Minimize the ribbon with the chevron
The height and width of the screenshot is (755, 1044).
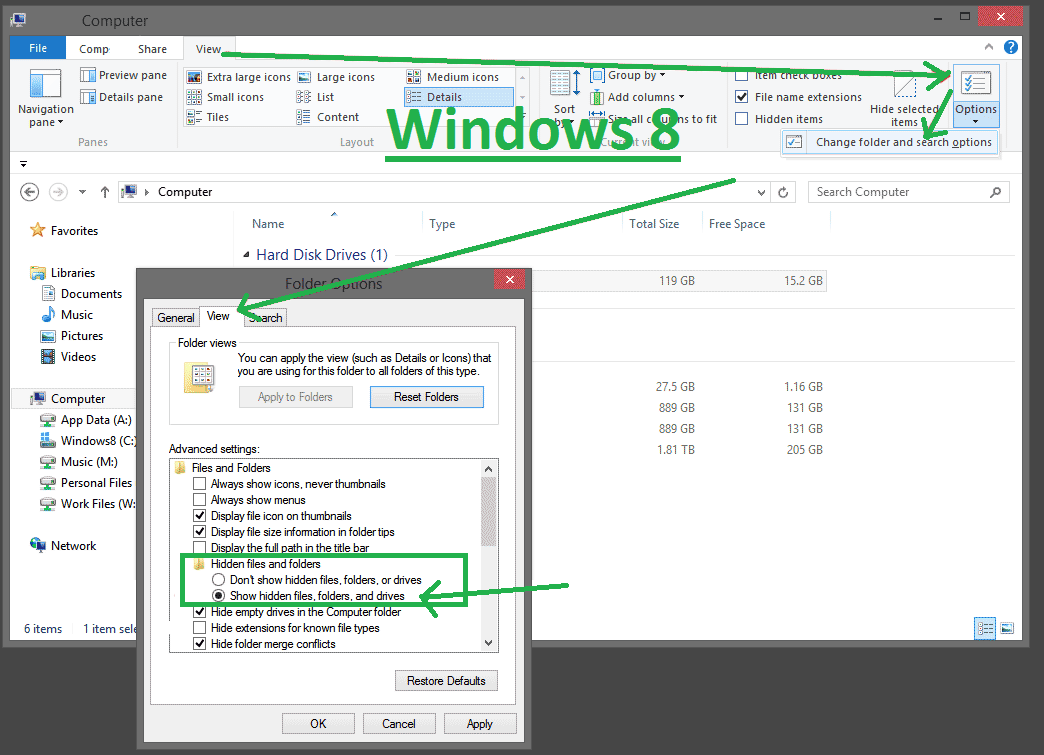(x=989, y=47)
